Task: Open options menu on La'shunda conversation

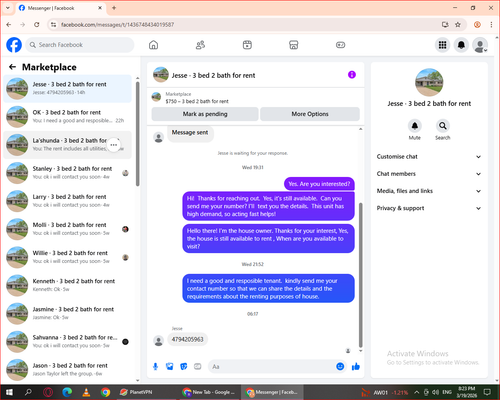Action: (114, 145)
